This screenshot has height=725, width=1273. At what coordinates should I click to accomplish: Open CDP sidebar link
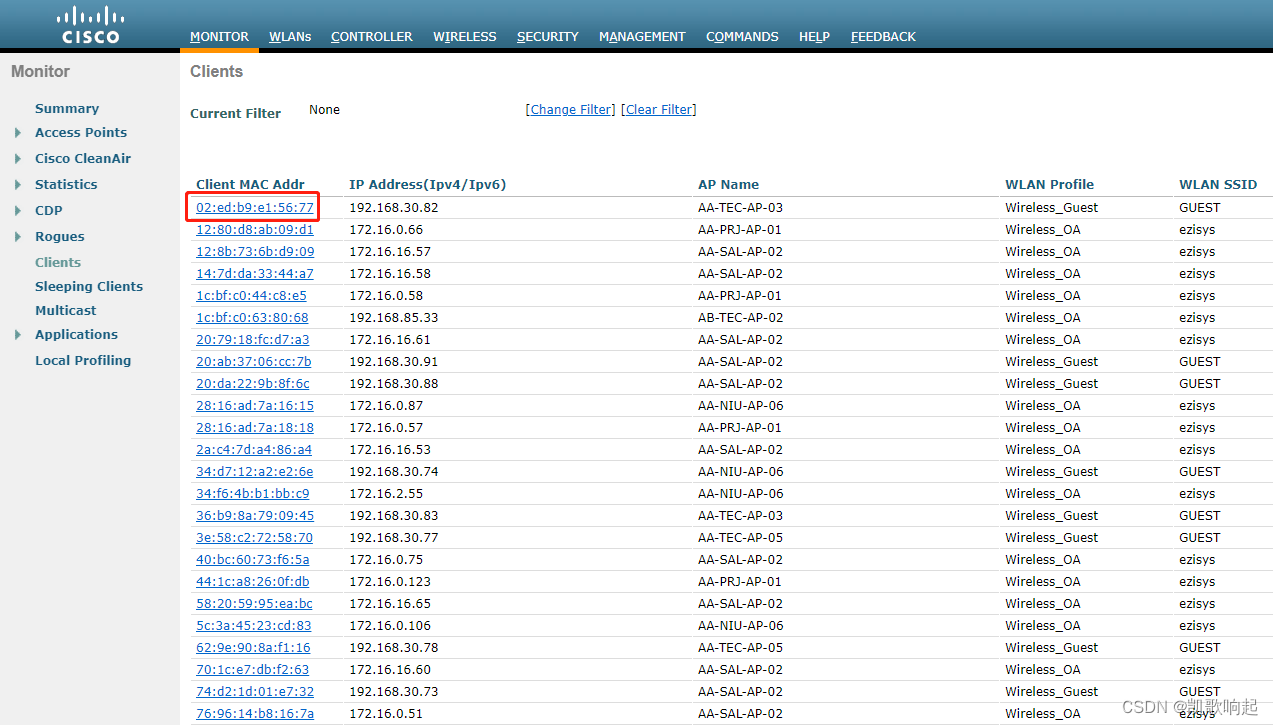click(49, 210)
